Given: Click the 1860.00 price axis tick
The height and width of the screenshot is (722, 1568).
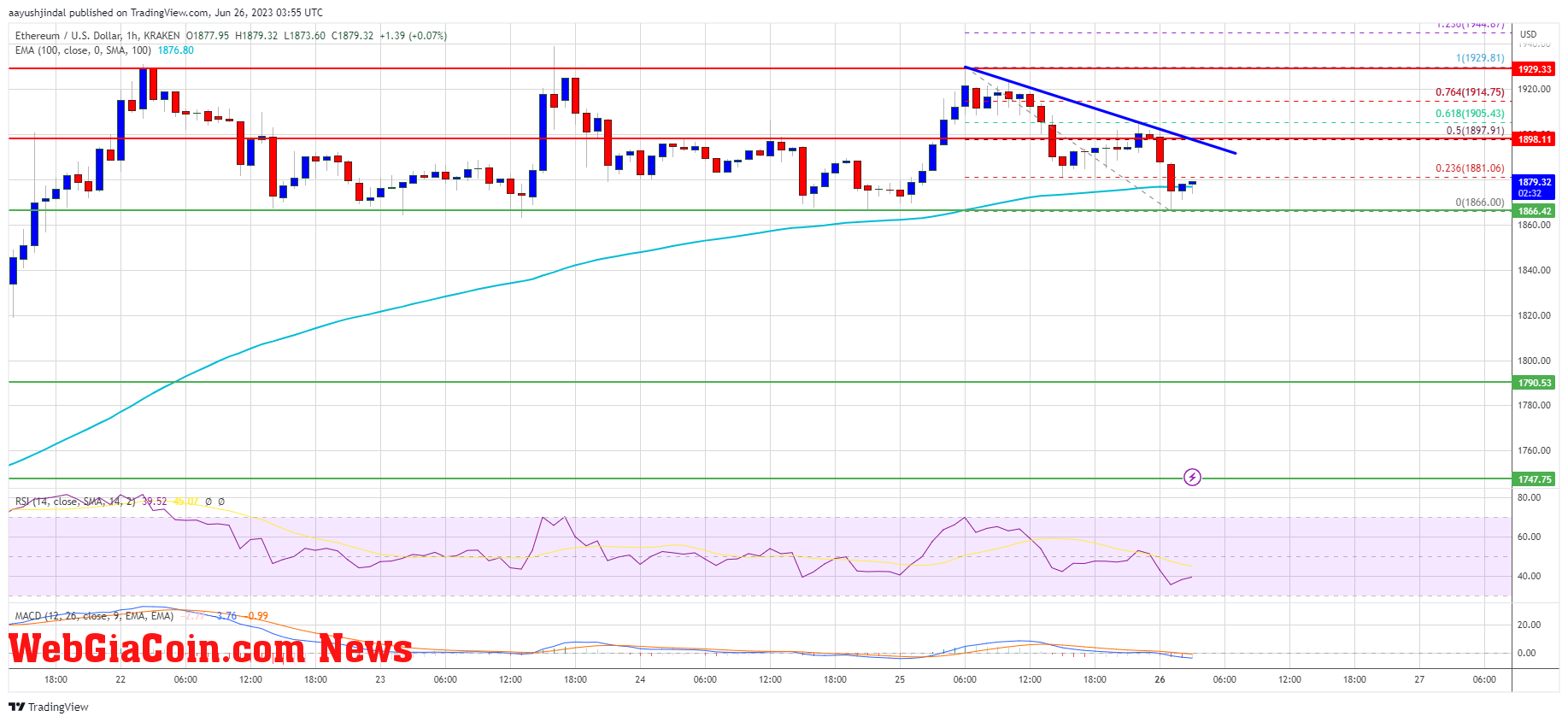Looking at the screenshot, I should [x=1535, y=225].
